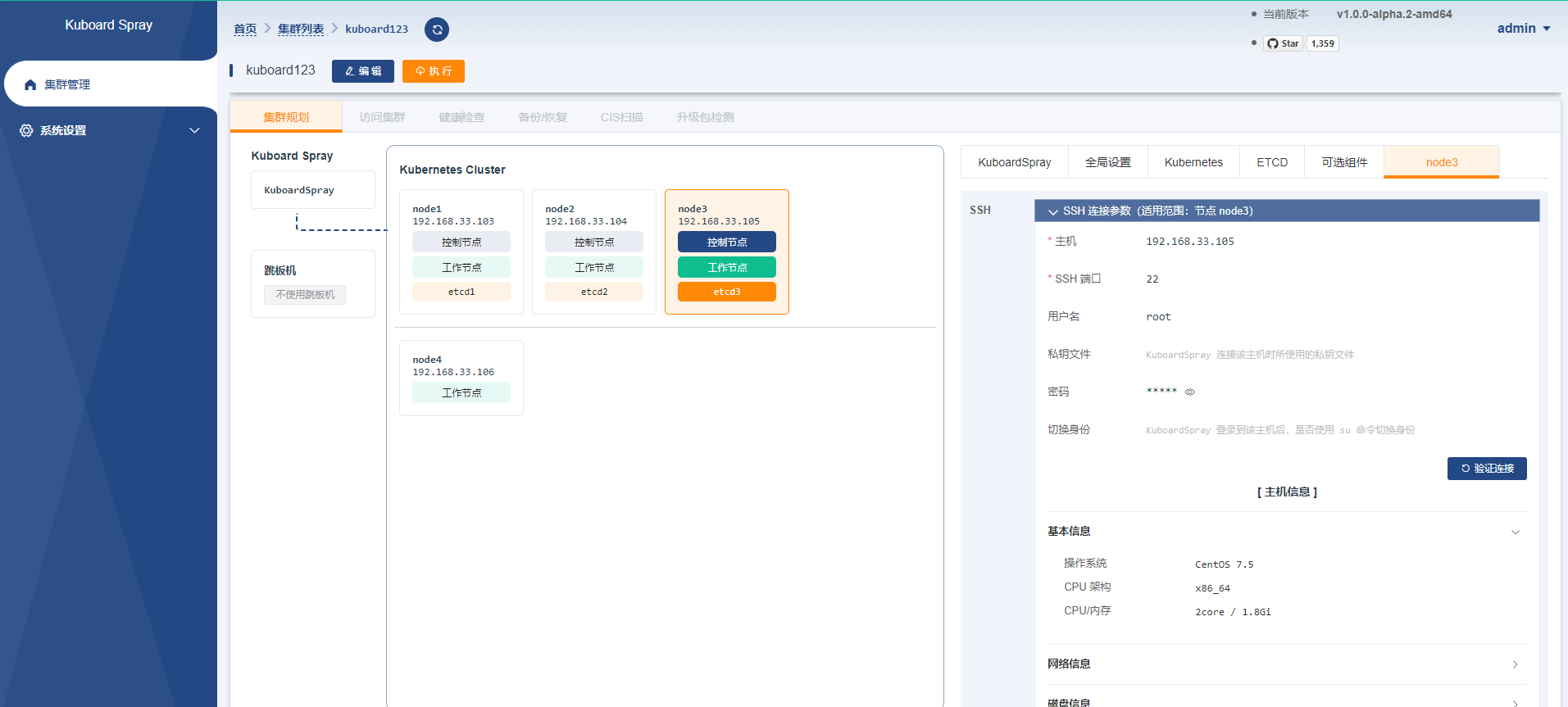Select the KuboardSpray settings tab
The width and height of the screenshot is (1568, 707).
[x=1015, y=162]
